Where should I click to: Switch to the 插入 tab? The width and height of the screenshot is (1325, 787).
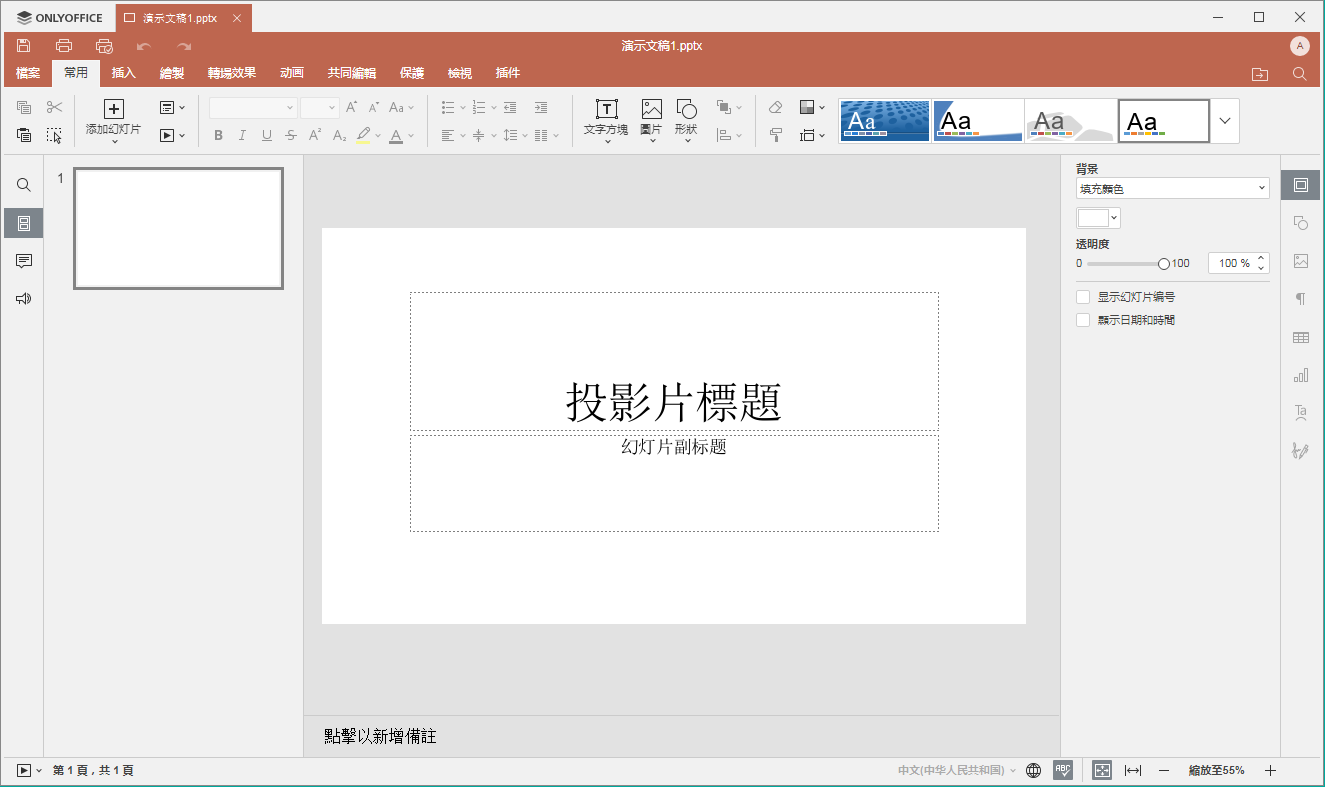124,73
